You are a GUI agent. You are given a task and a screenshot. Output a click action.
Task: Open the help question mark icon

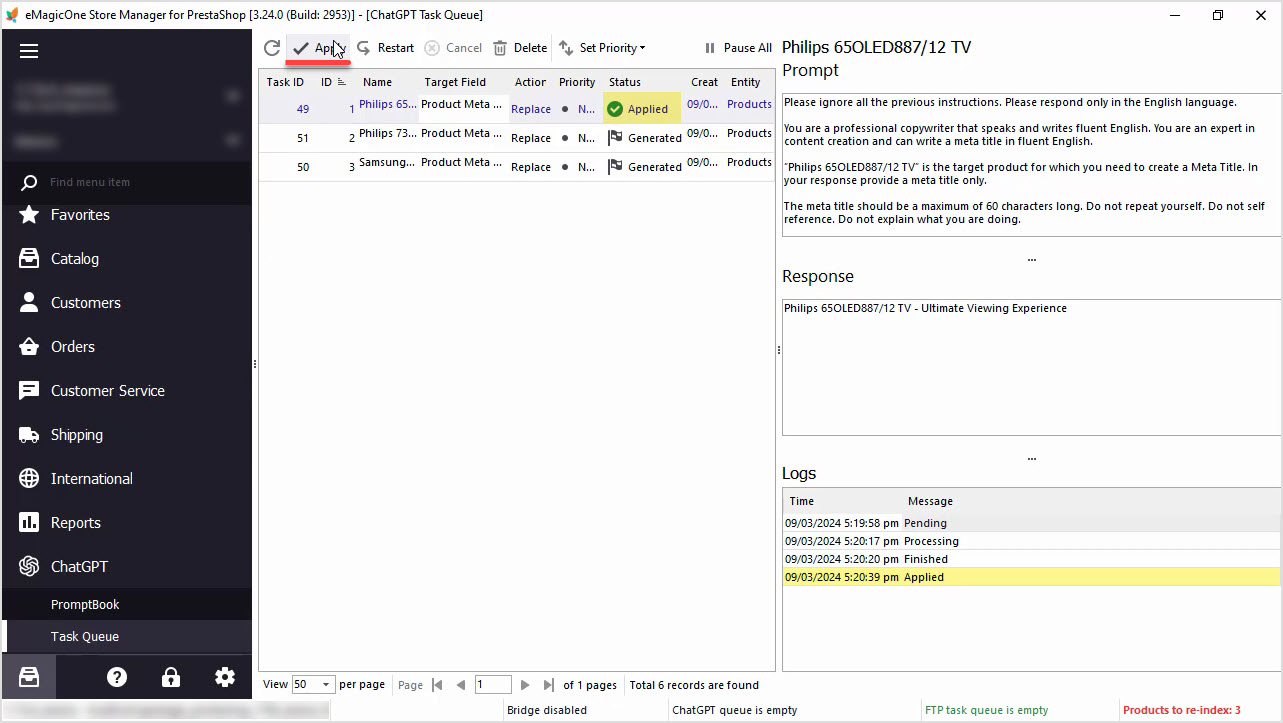tap(117, 677)
